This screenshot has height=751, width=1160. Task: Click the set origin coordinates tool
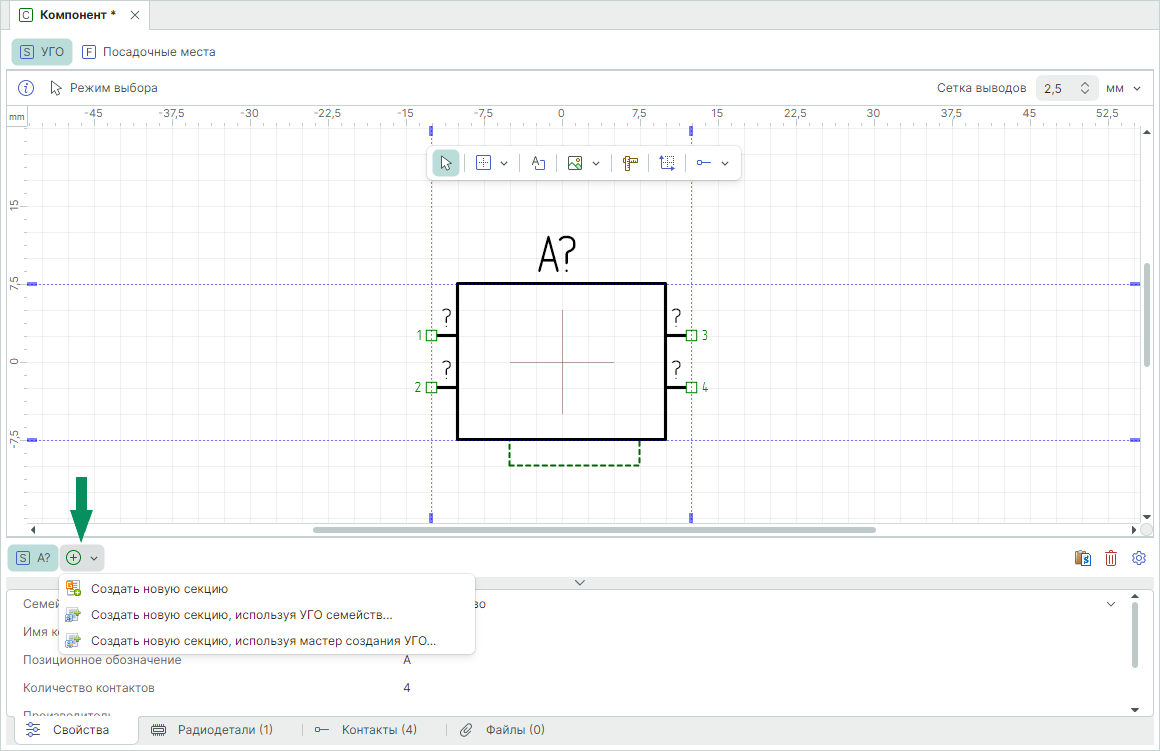click(x=667, y=163)
